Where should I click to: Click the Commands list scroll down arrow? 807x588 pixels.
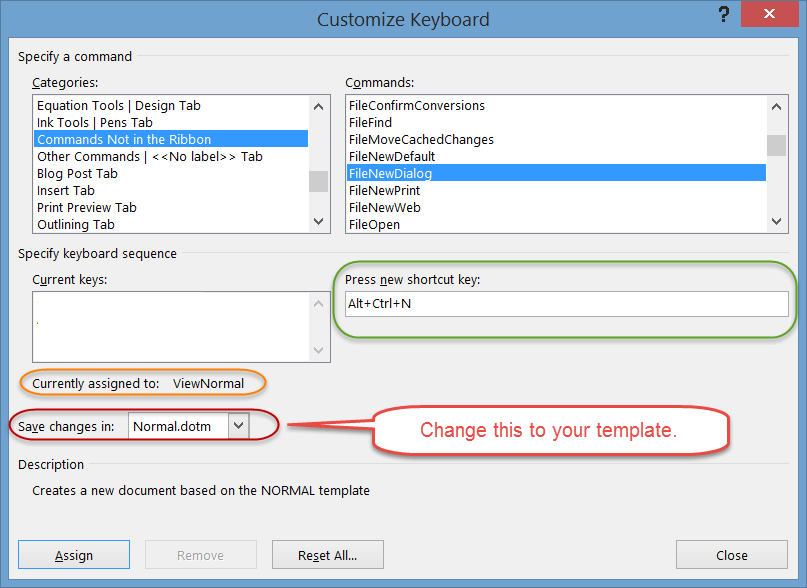(x=776, y=221)
